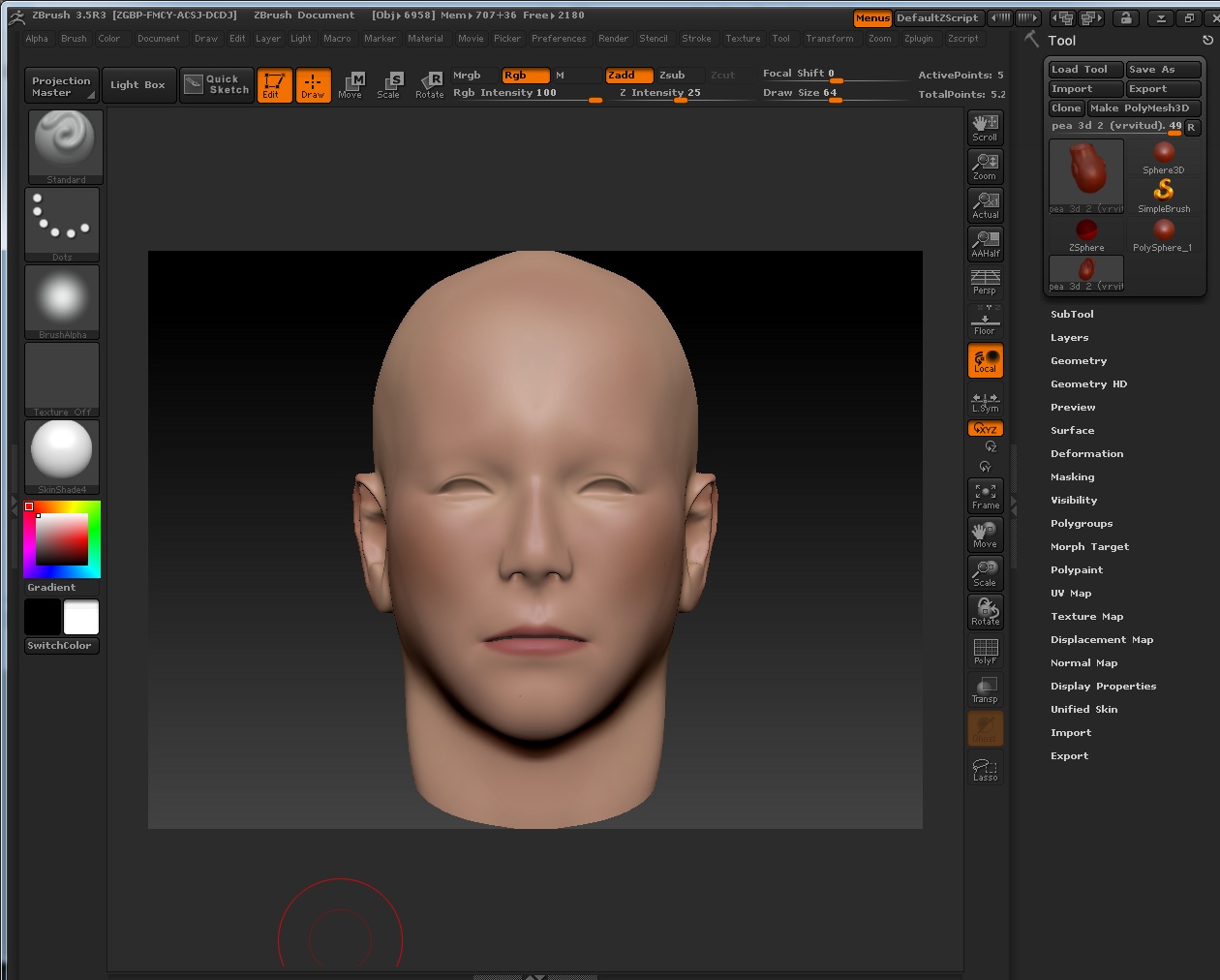The image size is (1220, 980).
Task: Activate Scale mode in top toolbar
Action: point(388,84)
